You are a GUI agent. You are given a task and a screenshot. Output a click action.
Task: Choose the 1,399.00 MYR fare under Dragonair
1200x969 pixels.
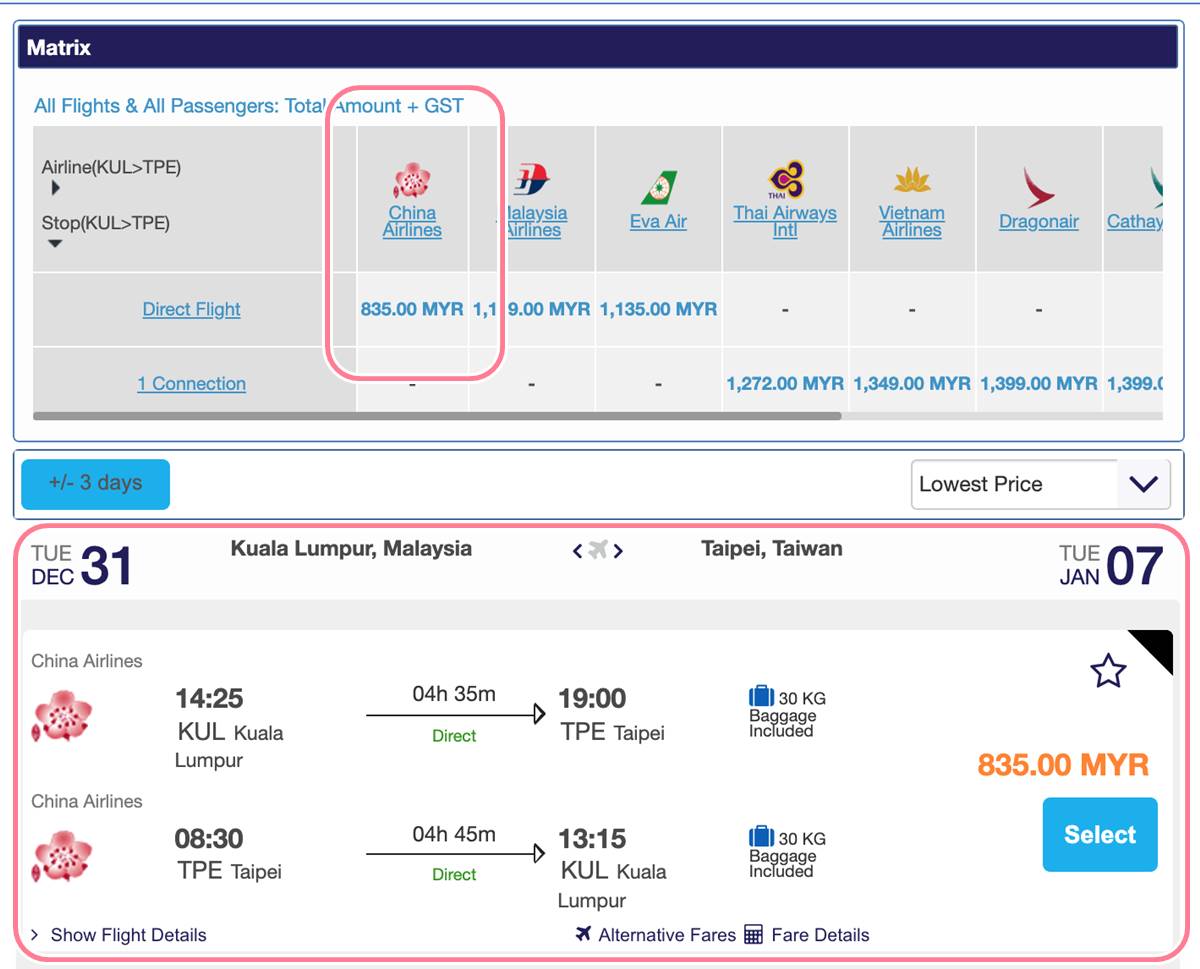1039,384
